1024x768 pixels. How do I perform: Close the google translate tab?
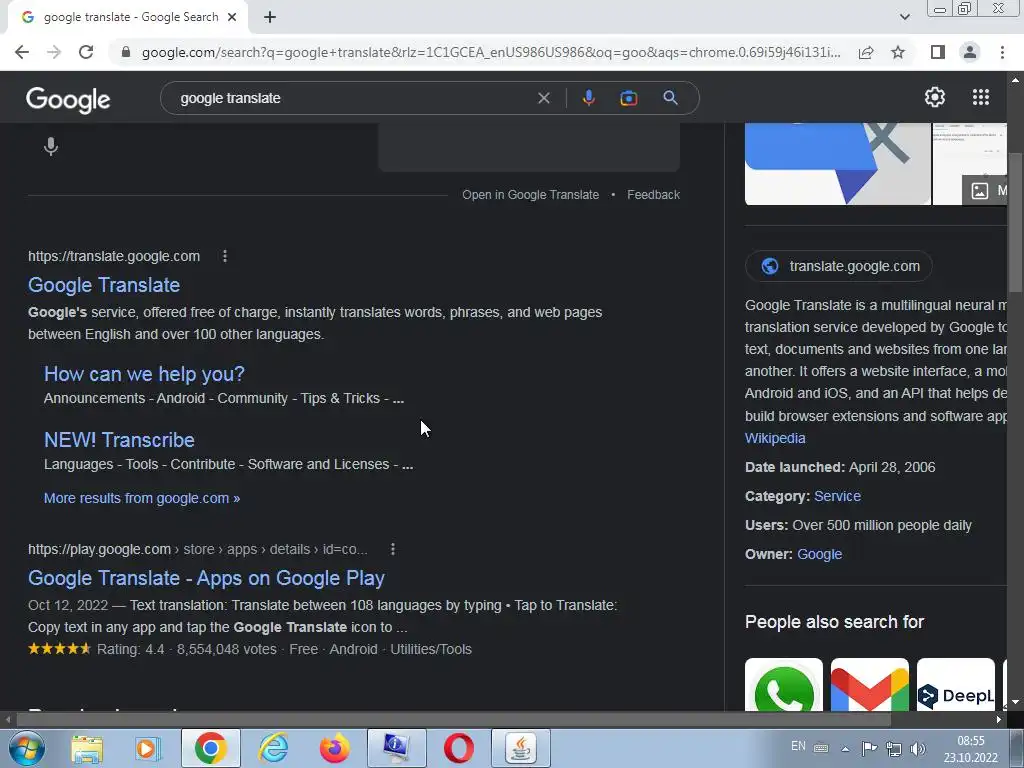(232, 17)
